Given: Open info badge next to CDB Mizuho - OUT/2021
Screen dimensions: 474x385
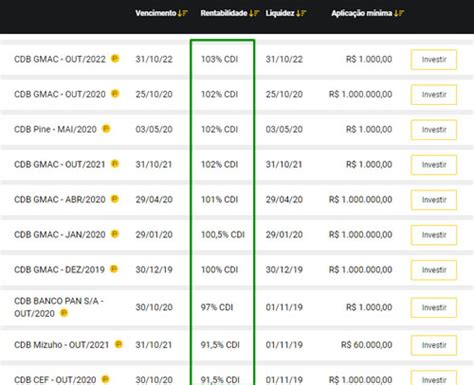Looking at the screenshot, I should click(118, 344).
